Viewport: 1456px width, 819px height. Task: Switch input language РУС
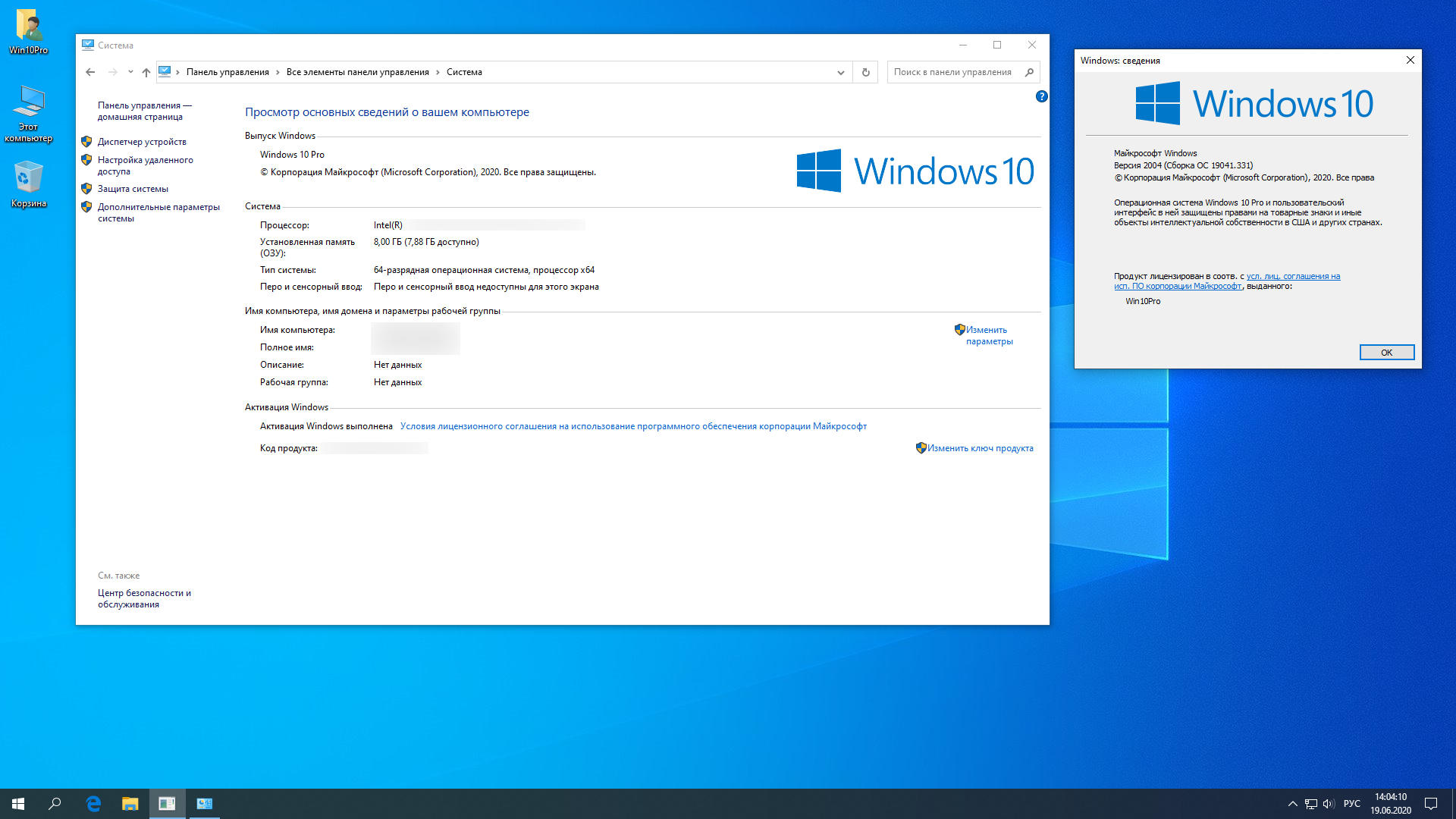pyautogui.click(x=1351, y=804)
